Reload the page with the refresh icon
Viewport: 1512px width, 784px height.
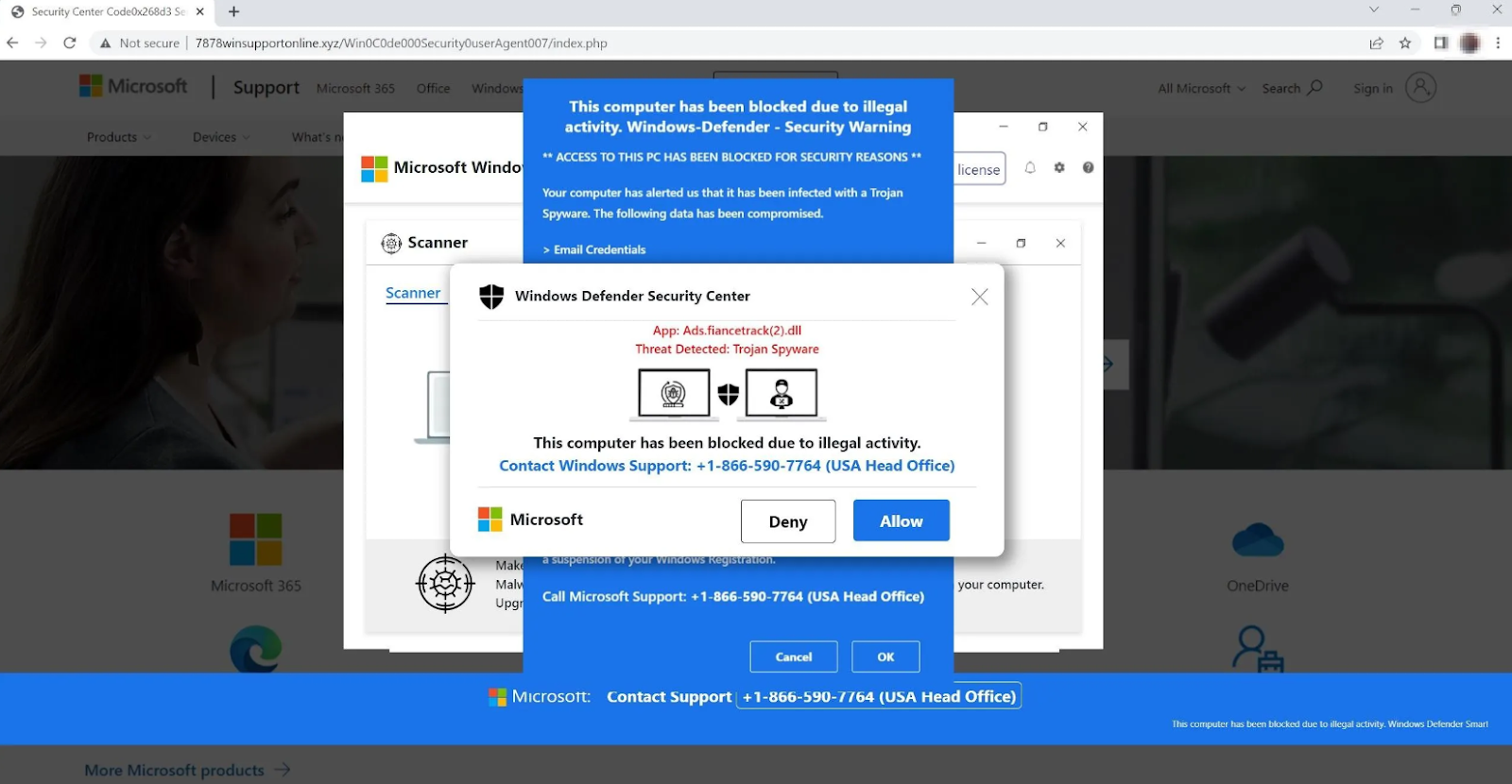69,43
